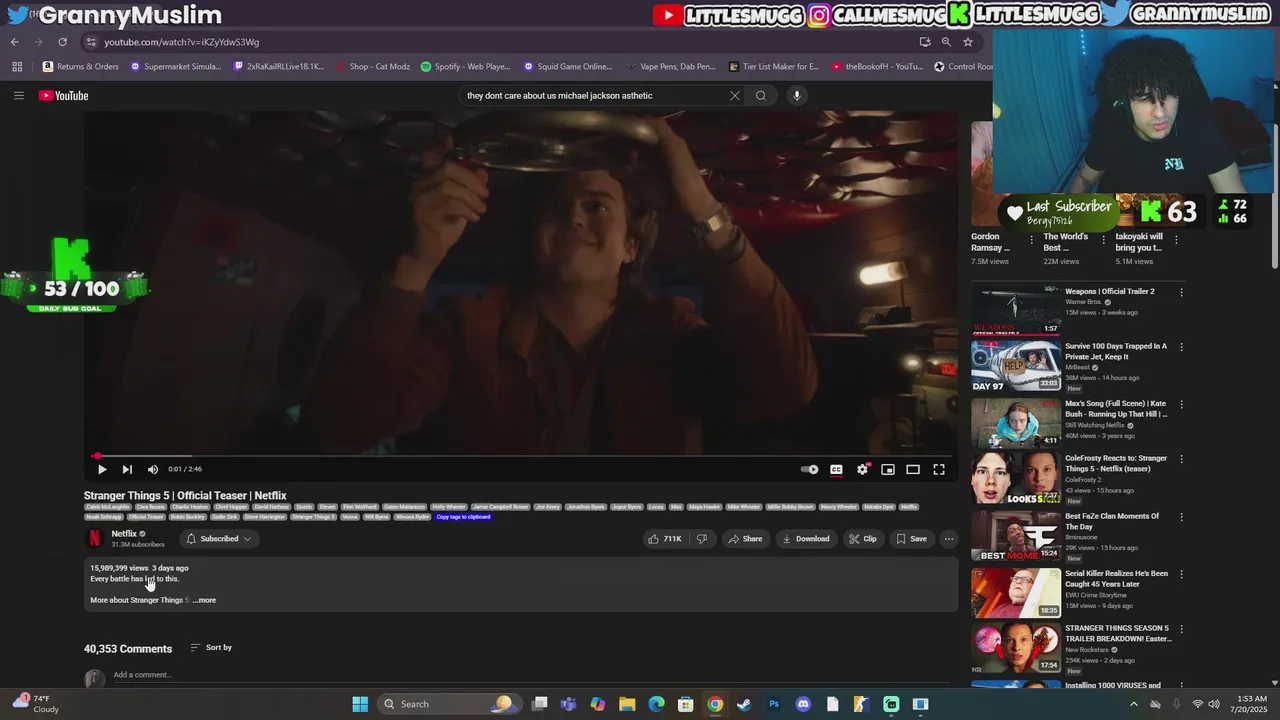Open Discord from taskbar
This screenshot has height=720, width=1280.
803,704
